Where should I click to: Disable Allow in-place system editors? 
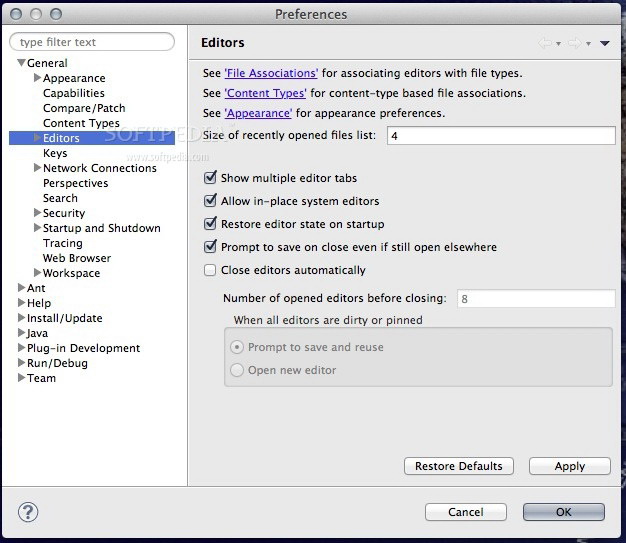tap(210, 201)
